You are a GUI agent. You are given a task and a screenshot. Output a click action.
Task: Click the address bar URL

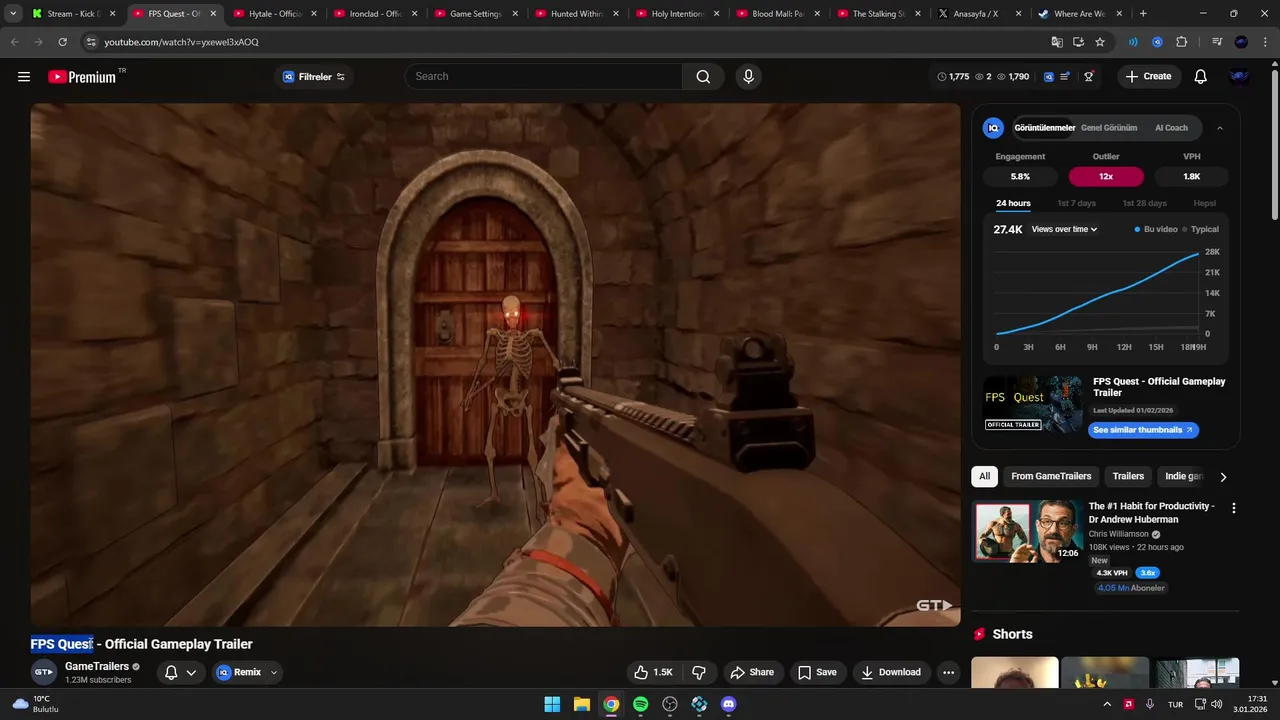click(181, 42)
